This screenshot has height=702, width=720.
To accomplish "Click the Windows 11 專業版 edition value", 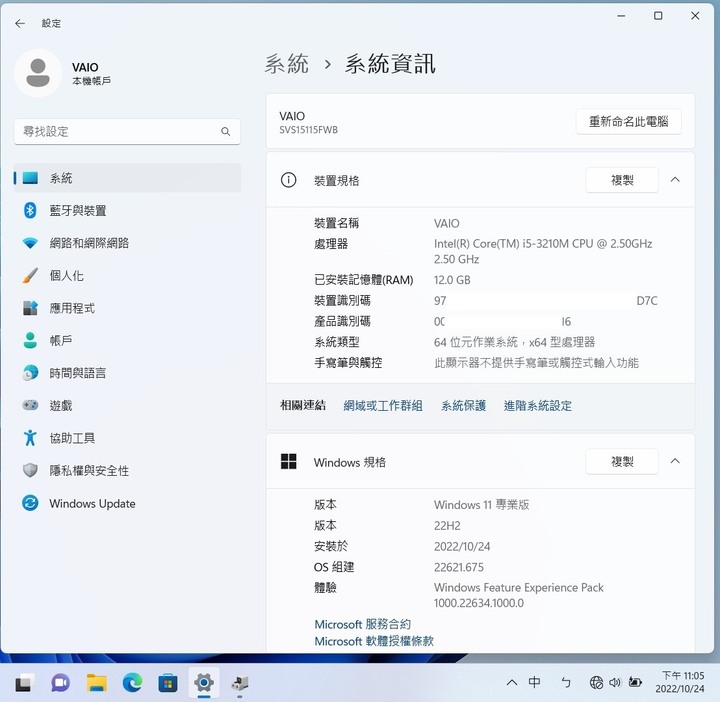I will click(481, 505).
